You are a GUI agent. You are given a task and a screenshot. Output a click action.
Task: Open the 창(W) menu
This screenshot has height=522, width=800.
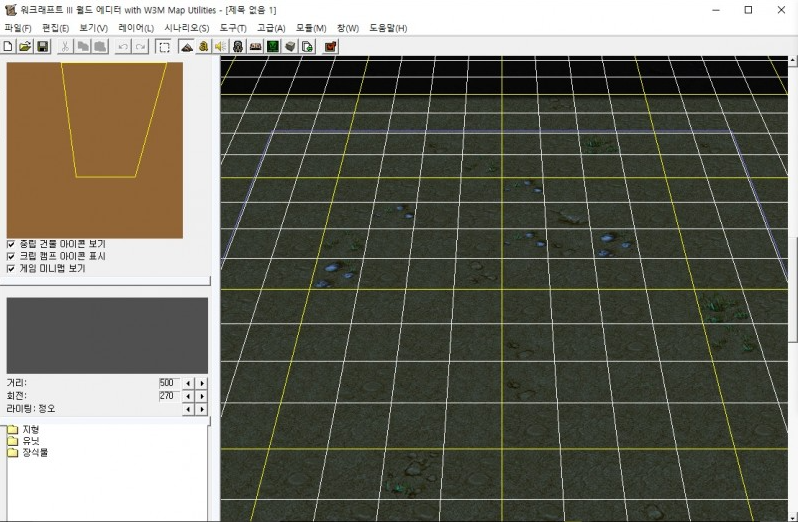(348, 28)
